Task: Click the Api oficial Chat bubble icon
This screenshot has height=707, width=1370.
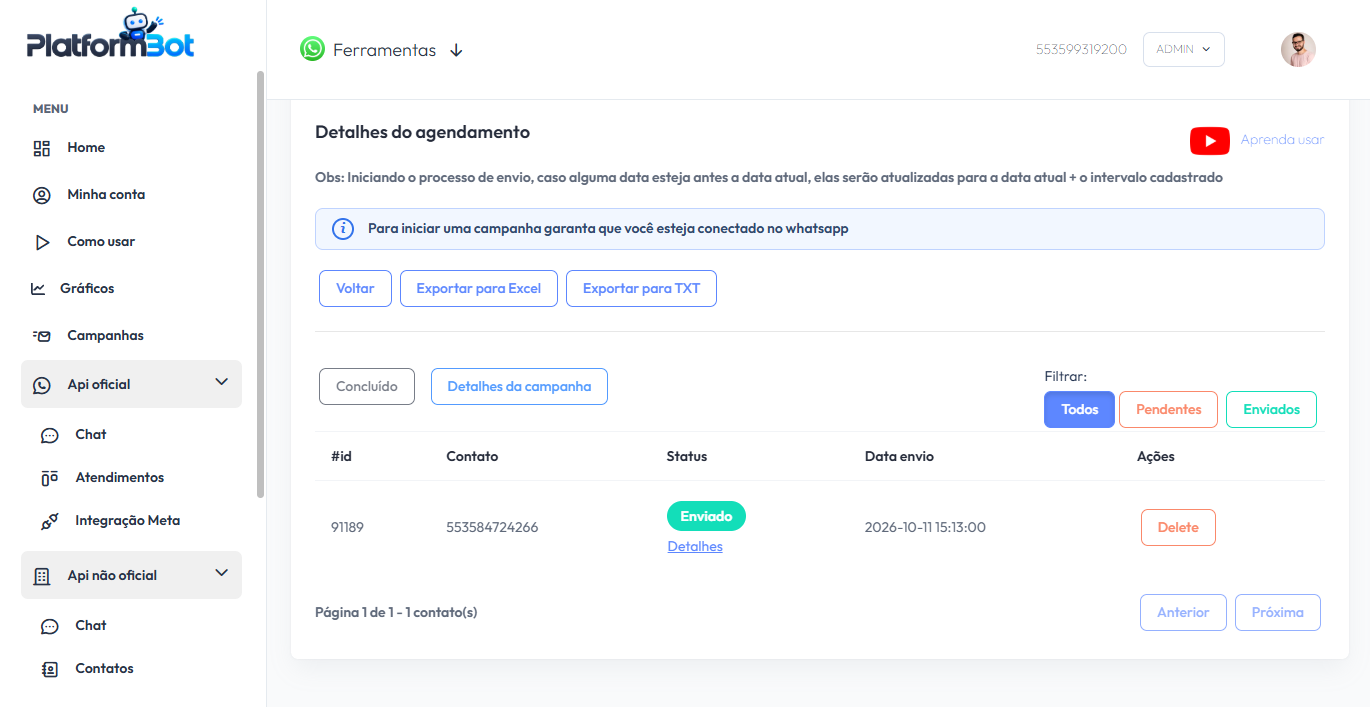Action: click(49, 435)
